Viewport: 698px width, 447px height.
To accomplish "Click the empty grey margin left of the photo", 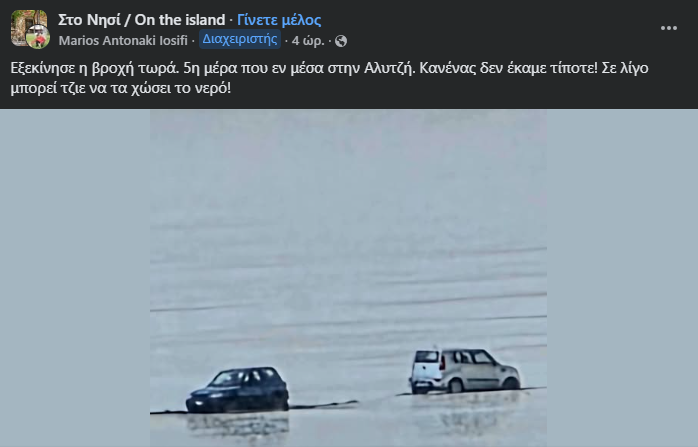I will click(x=75, y=278).
